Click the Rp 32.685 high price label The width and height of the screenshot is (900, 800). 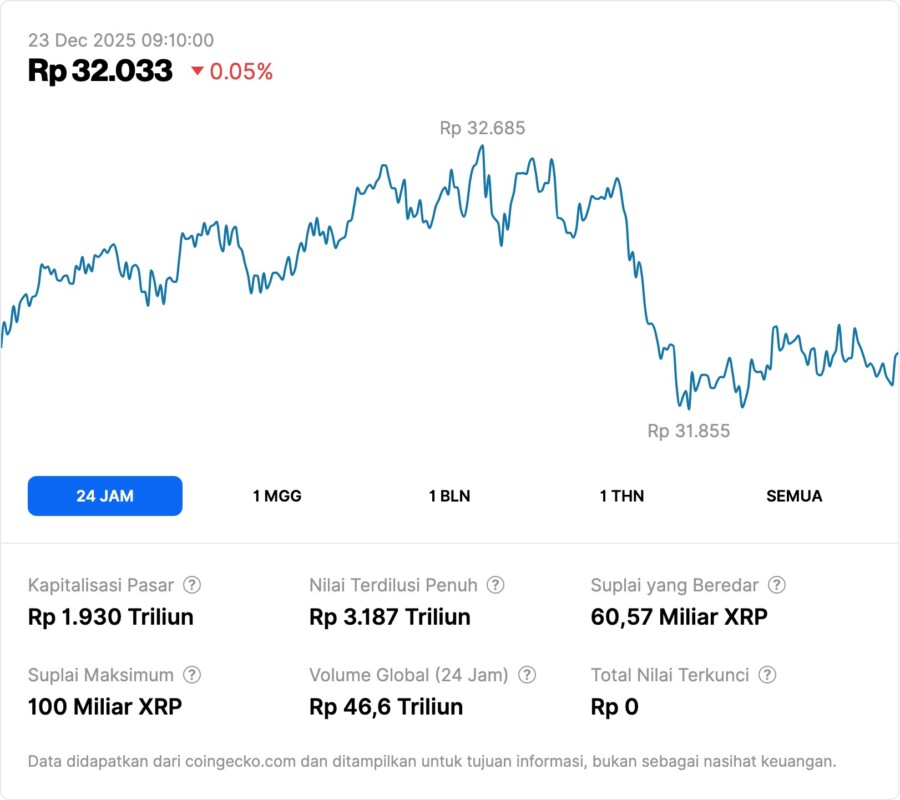point(482,128)
